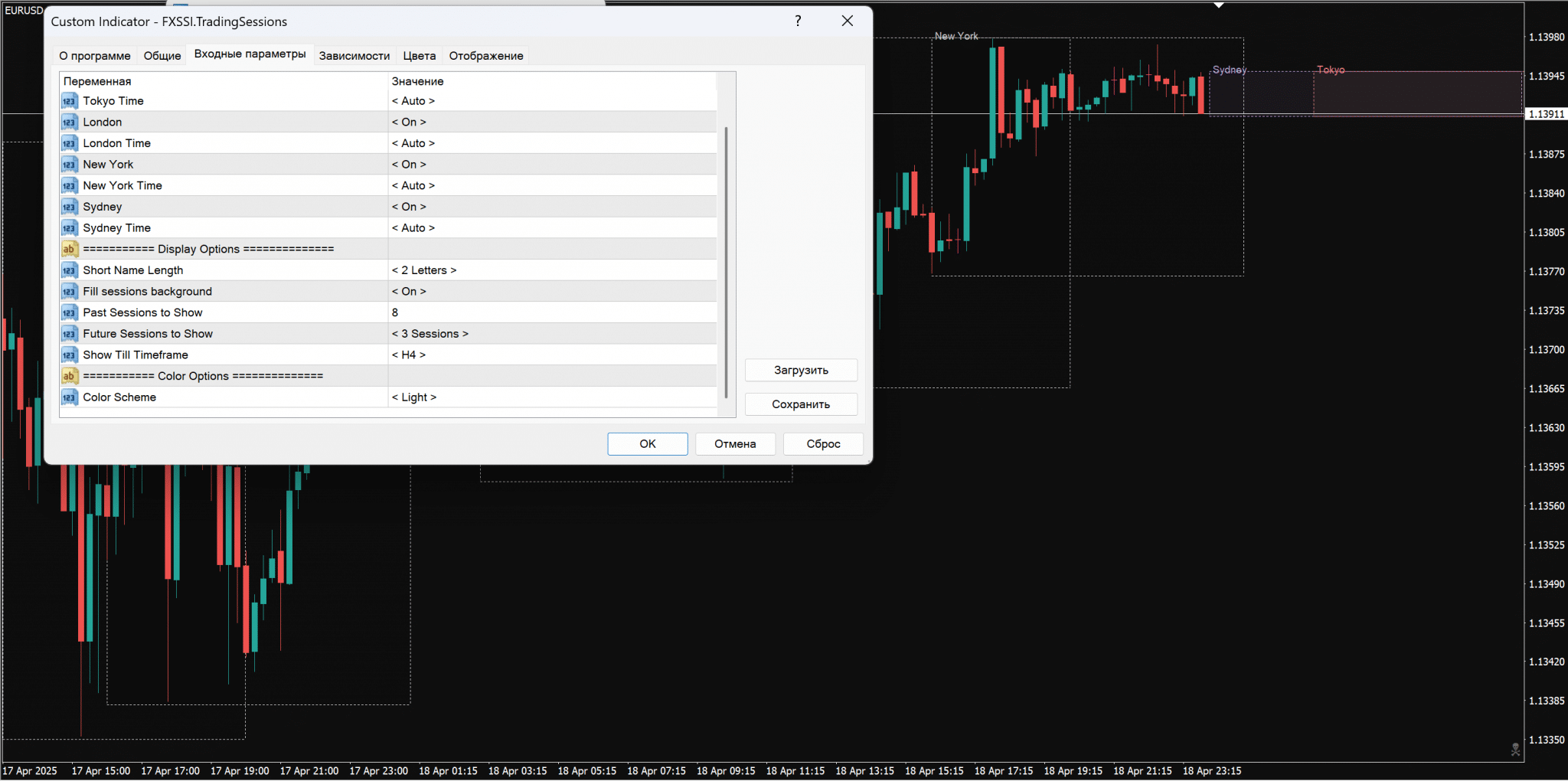Image resolution: width=1568 pixels, height=781 pixels.
Task: Click the Загрузить button
Action: pyautogui.click(x=801, y=370)
